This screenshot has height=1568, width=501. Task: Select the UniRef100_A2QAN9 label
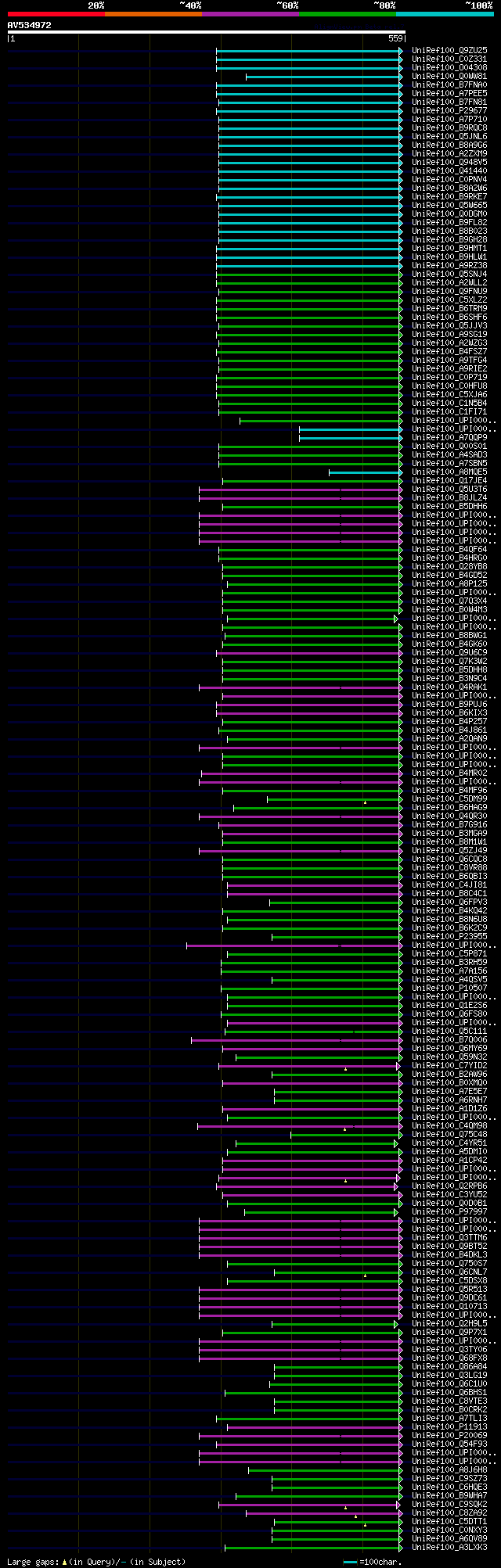pyautogui.click(x=449, y=738)
